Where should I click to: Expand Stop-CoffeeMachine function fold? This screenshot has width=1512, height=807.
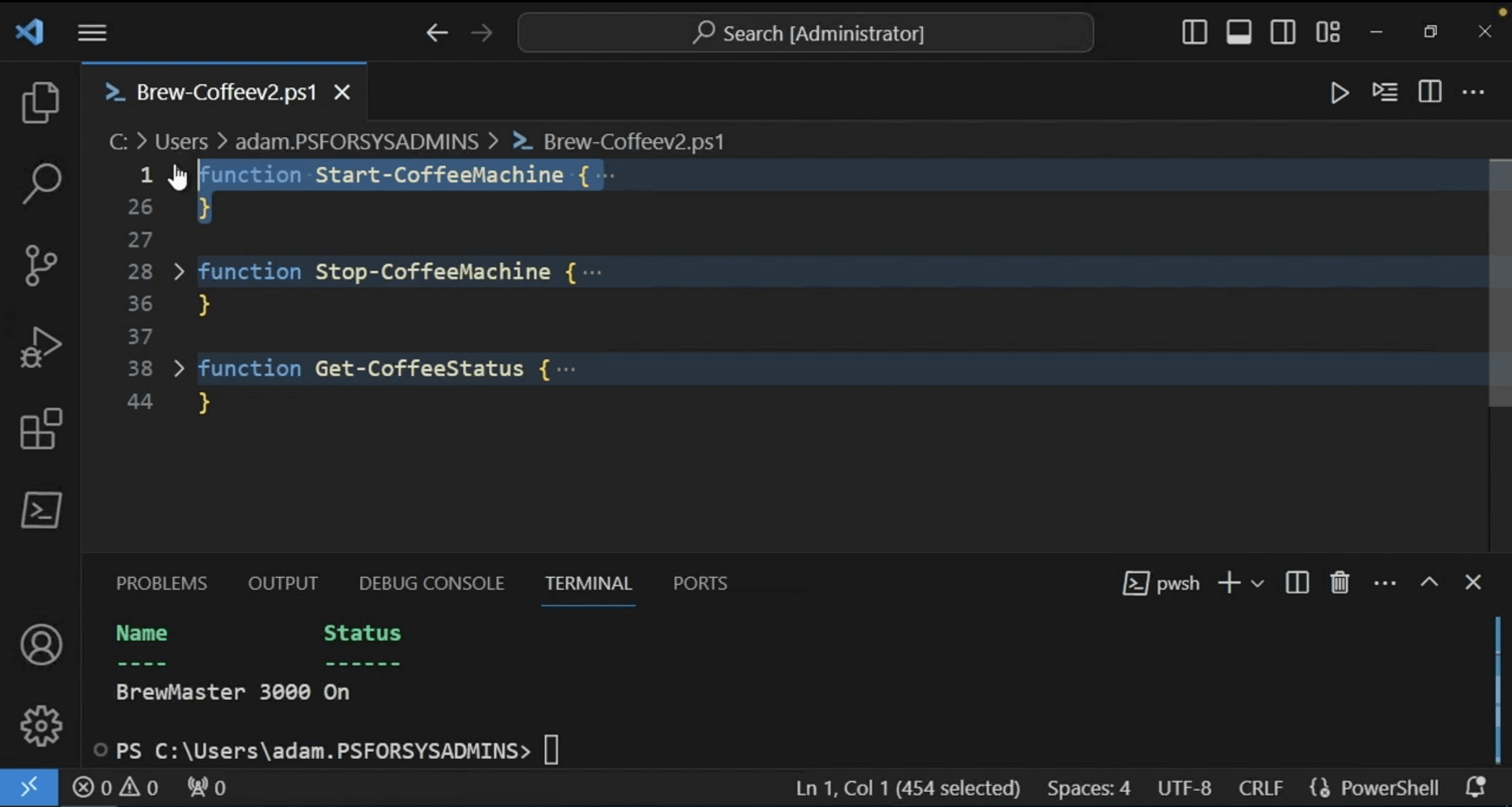[179, 272]
